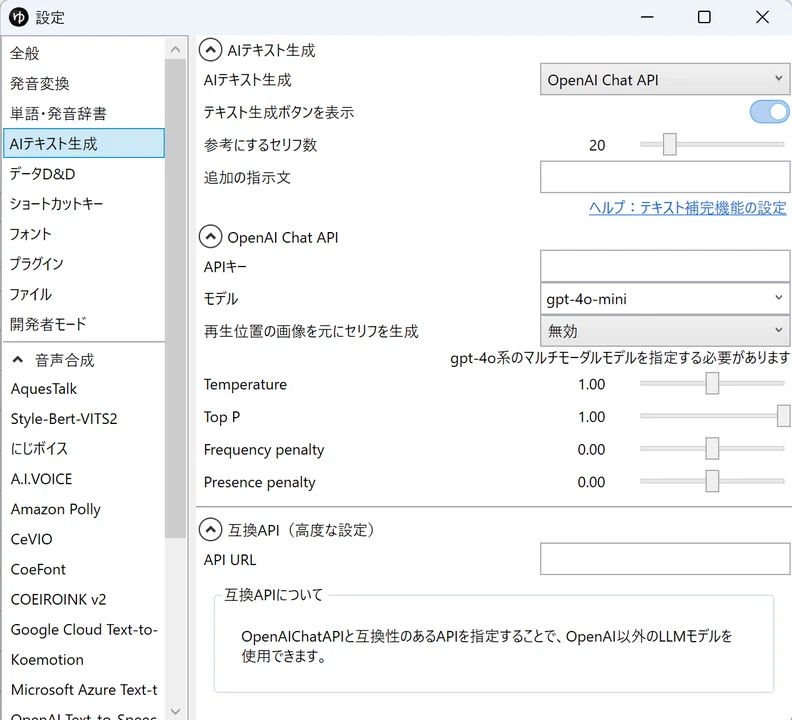This screenshot has width=792, height=720.
Task: Click sidebar scrollbar down arrow
Action: [175, 711]
